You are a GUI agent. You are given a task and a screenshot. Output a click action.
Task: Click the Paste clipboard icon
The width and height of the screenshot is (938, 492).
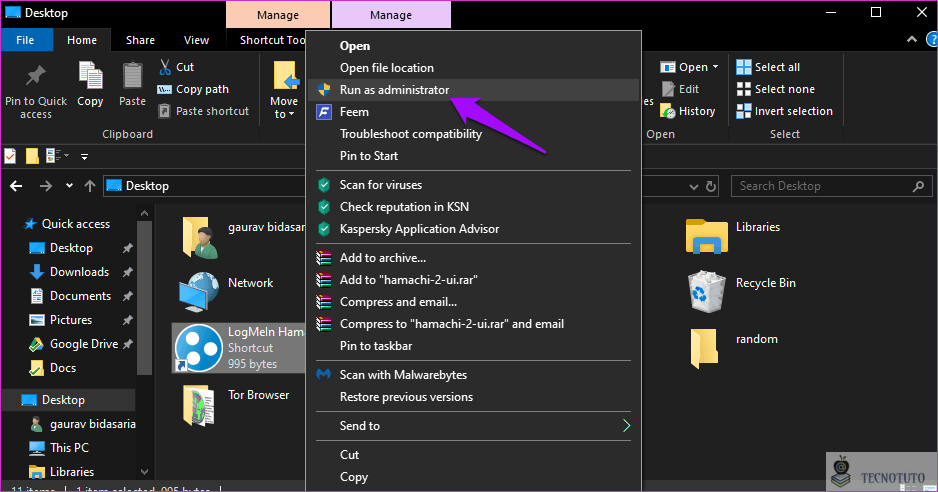[x=132, y=77]
